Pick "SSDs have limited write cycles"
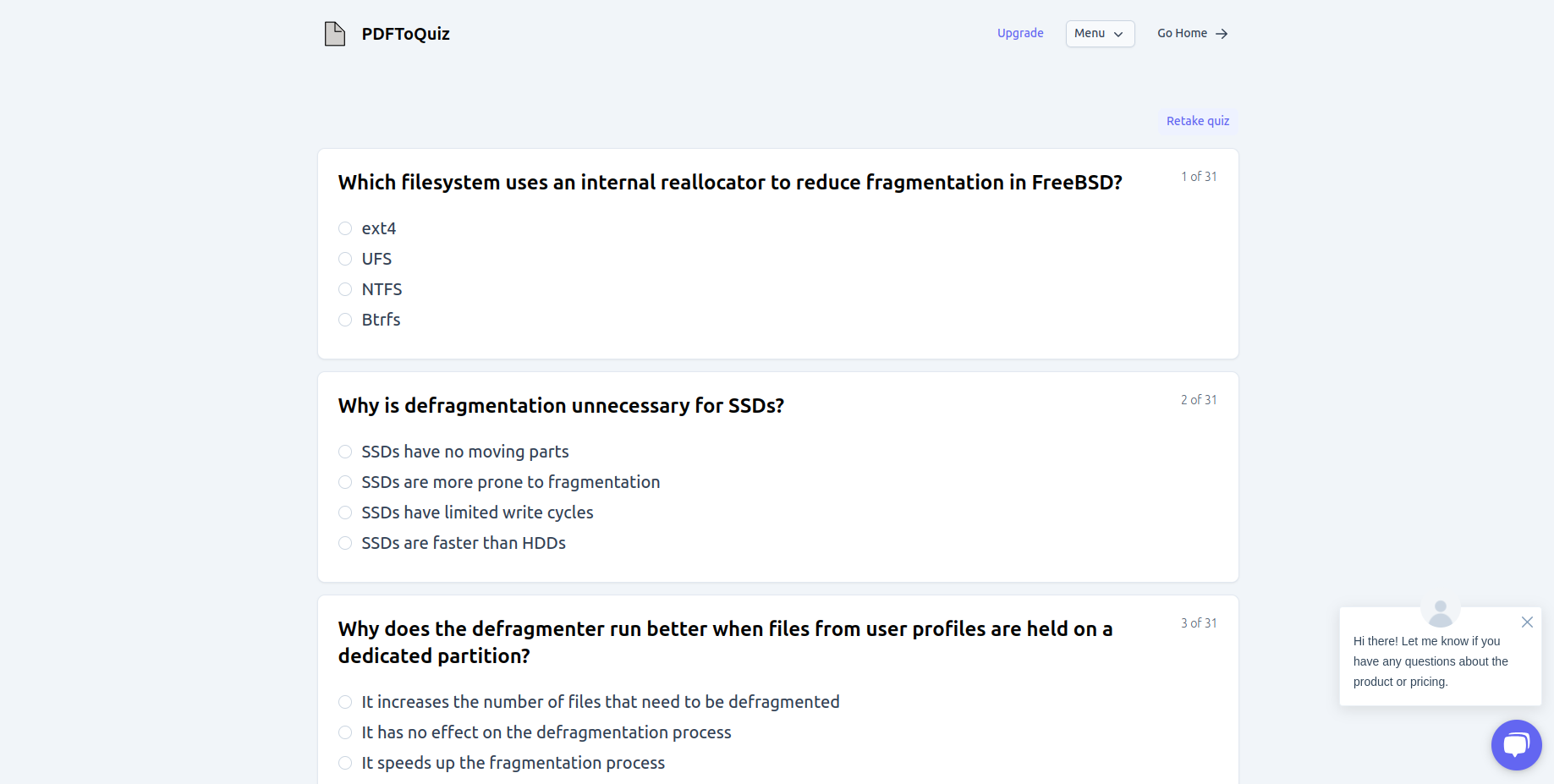 (345, 513)
